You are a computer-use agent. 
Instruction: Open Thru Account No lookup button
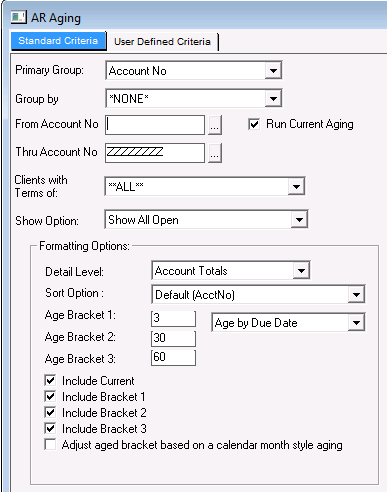215,153
